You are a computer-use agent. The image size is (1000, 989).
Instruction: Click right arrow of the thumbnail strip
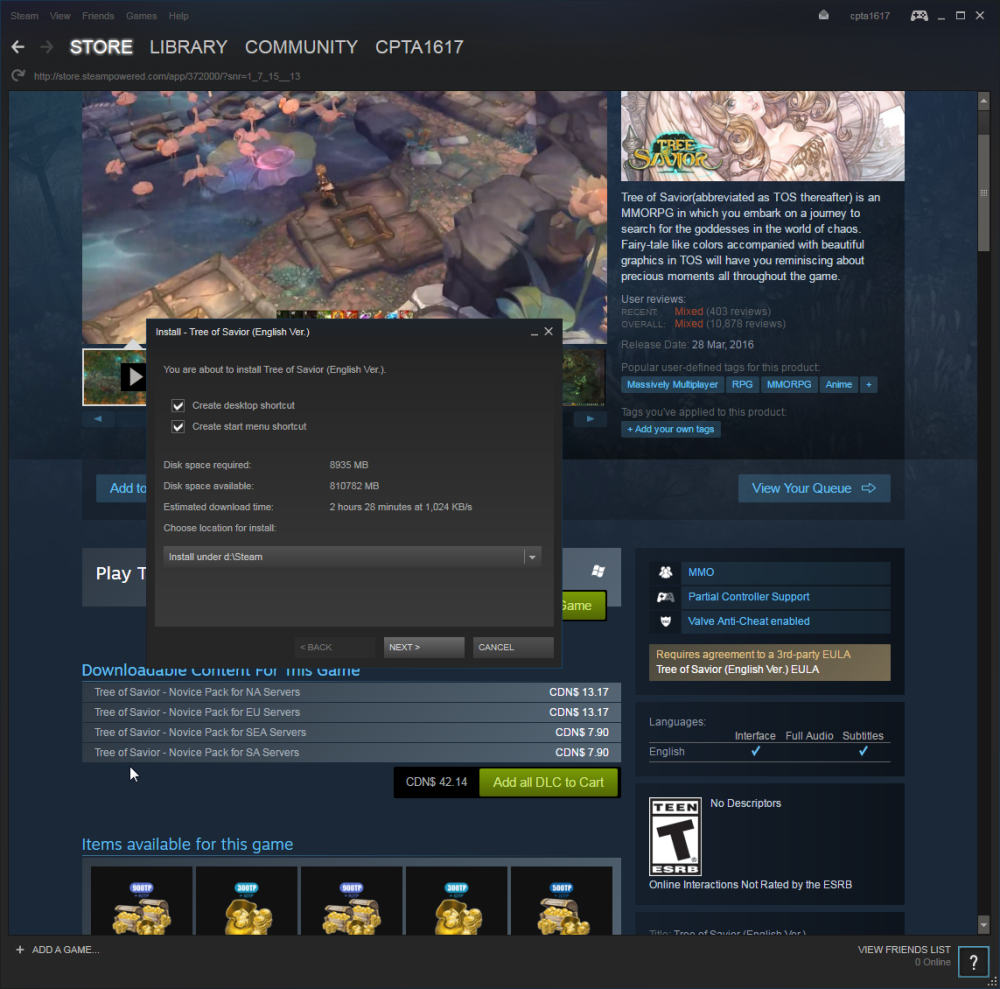click(590, 419)
